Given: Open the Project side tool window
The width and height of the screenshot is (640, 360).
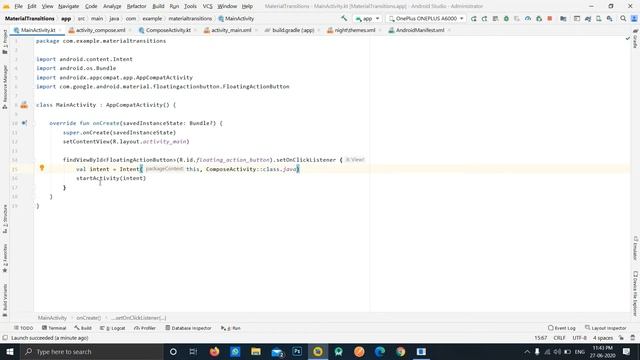Looking at the screenshot, I should (5, 42).
